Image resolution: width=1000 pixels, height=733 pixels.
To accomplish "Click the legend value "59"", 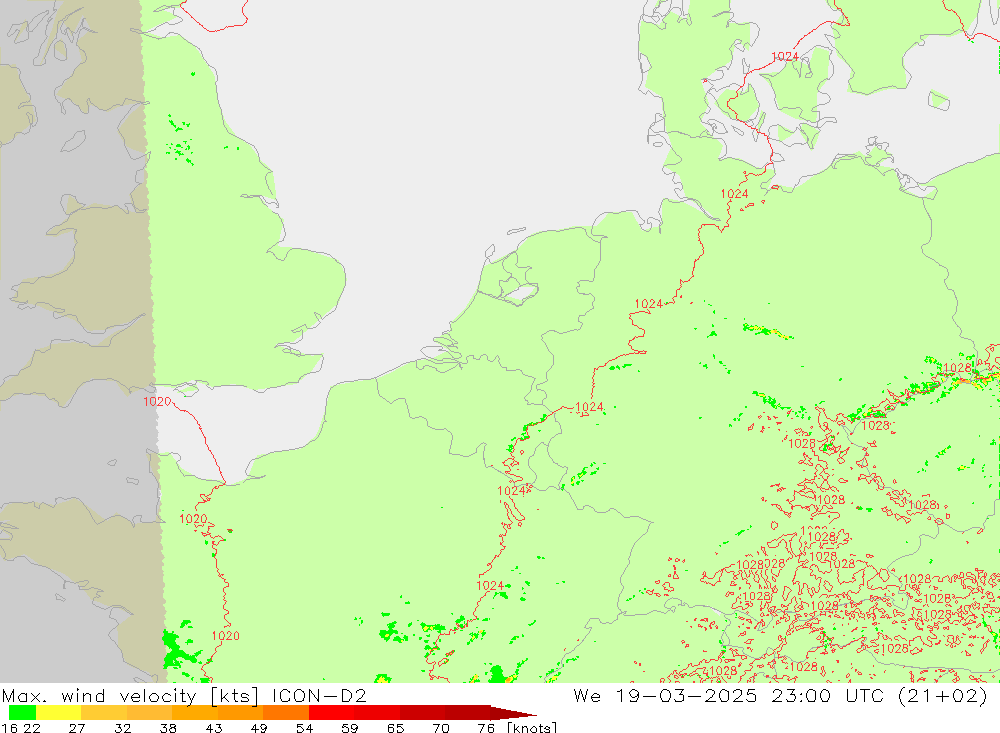I will 349,728.
